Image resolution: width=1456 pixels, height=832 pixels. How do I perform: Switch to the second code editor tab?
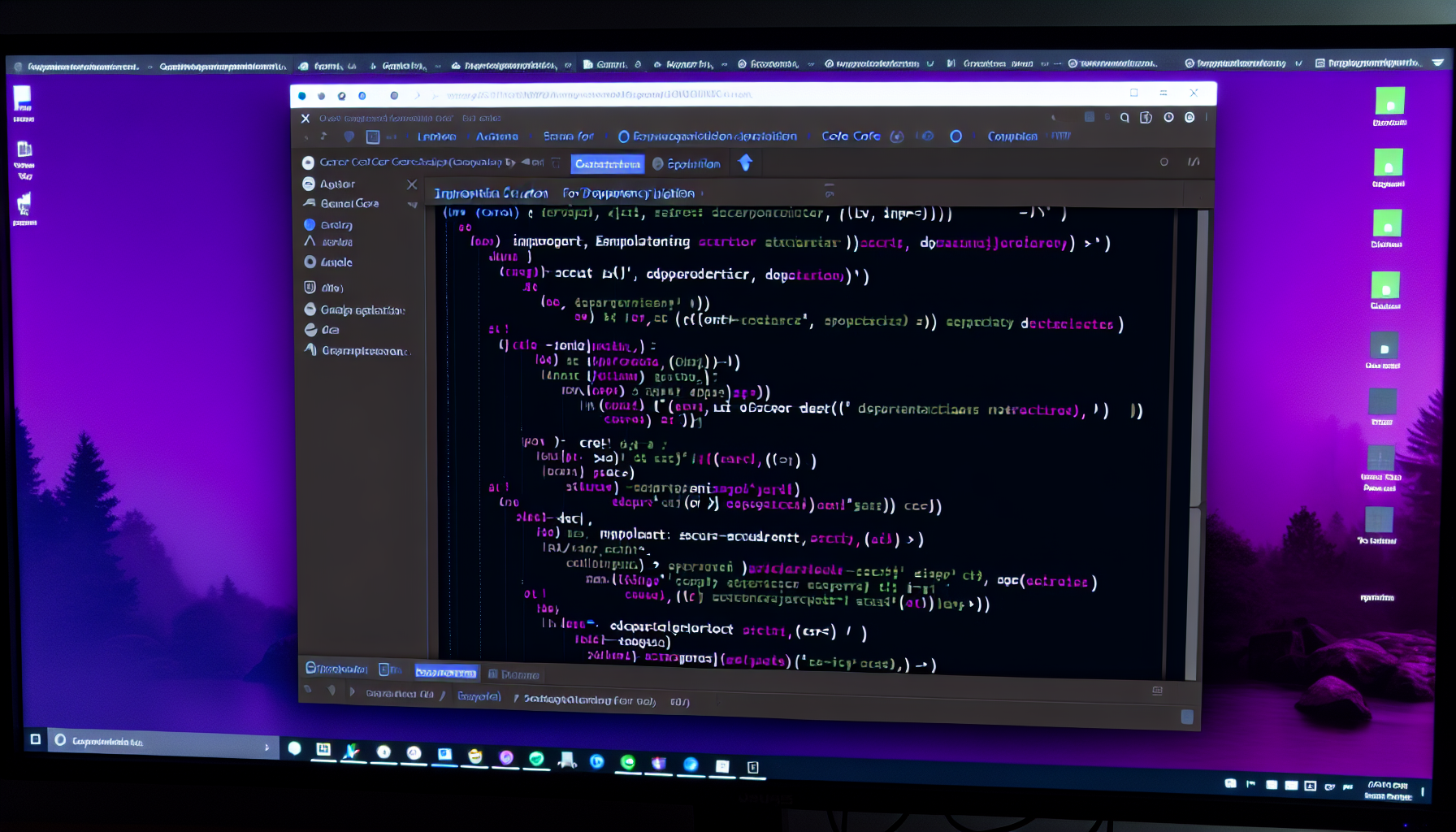tap(629, 193)
